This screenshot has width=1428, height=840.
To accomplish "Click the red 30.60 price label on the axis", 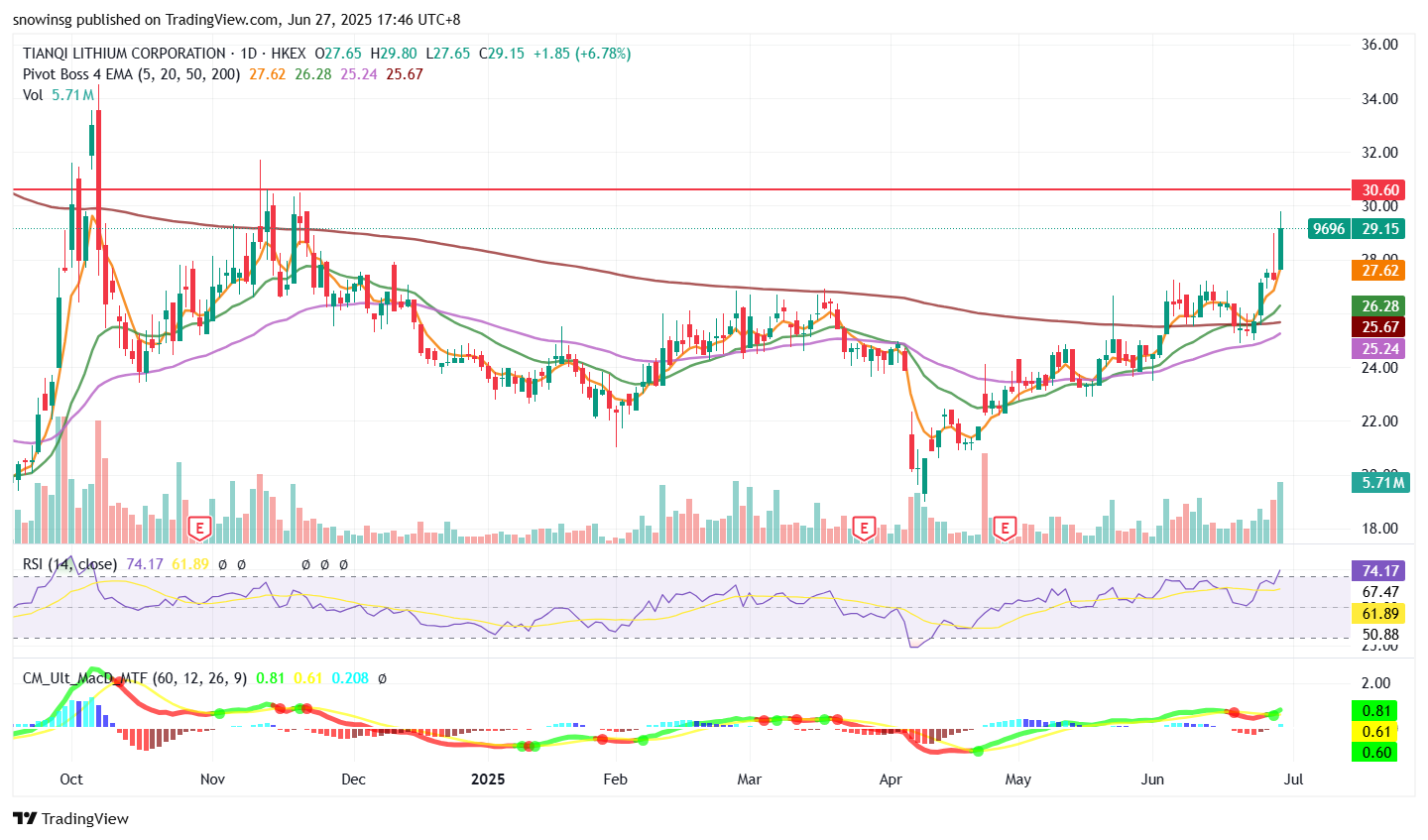I will coord(1378,190).
